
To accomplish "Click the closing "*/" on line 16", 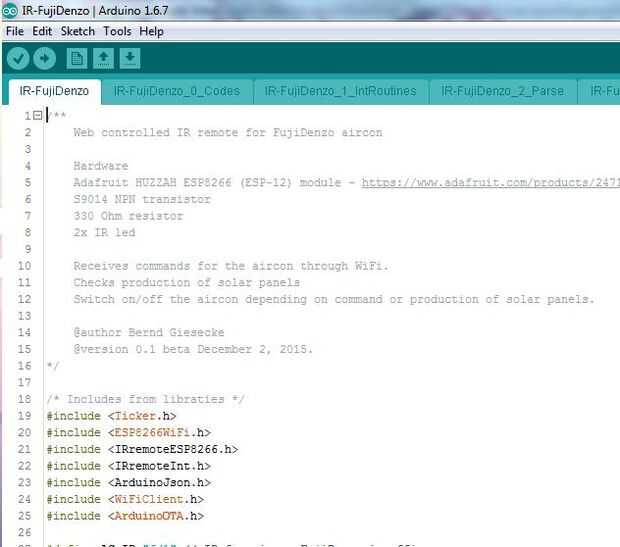I will tap(53, 366).
